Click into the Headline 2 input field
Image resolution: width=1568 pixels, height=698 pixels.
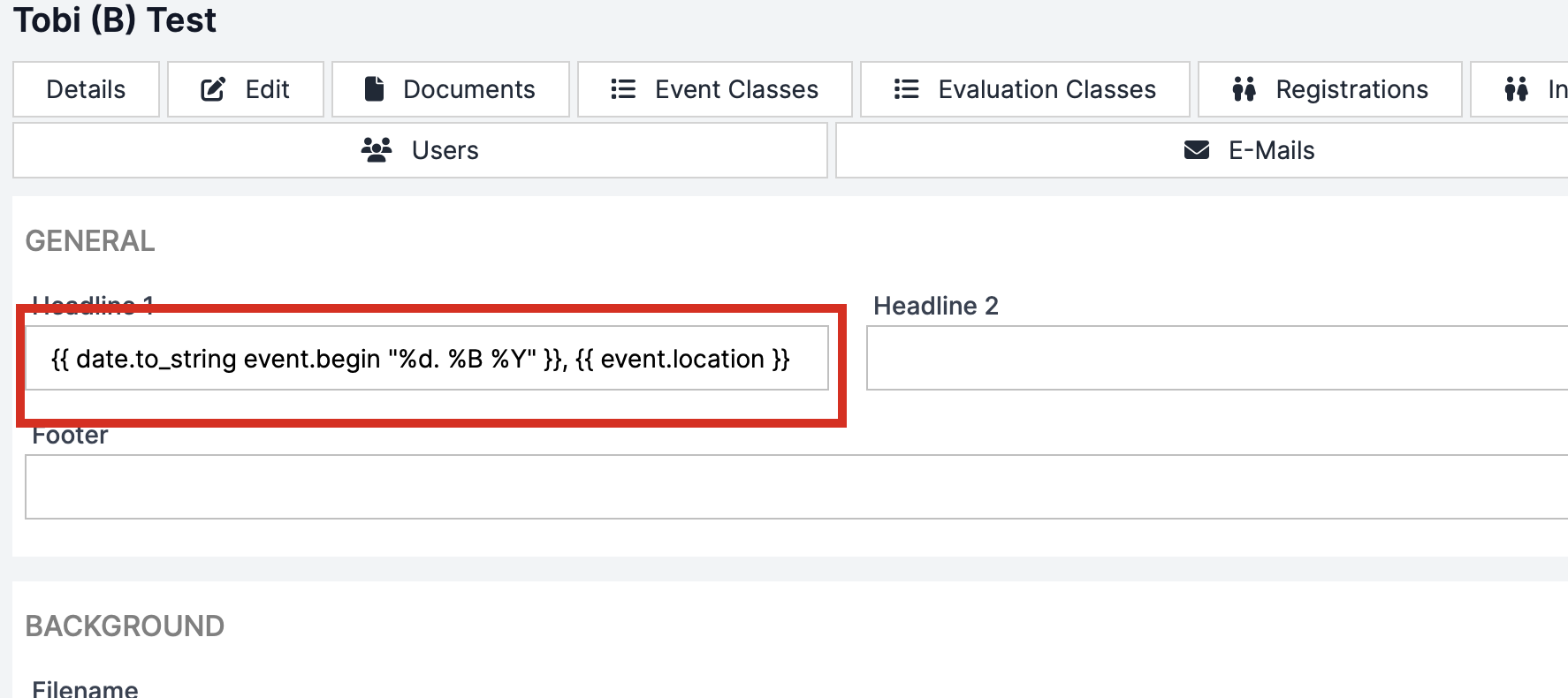click(1216, 358)
